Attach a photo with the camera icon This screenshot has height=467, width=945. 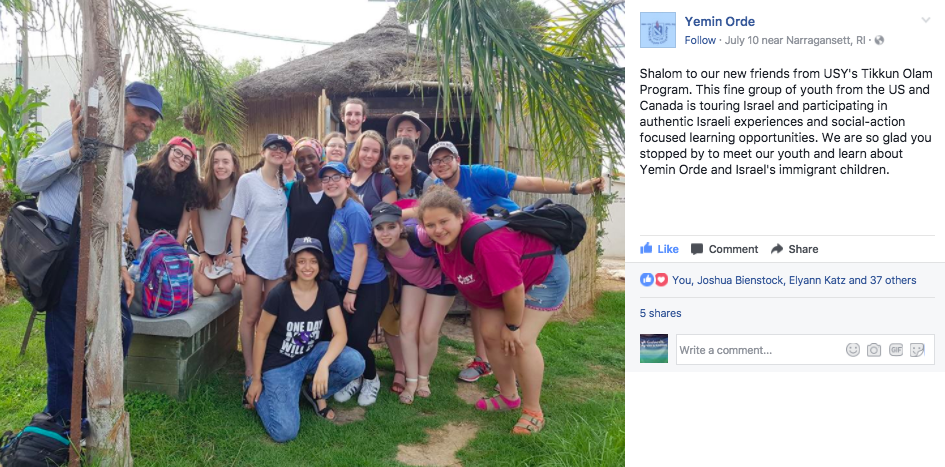pyautogui.click(x=874, y=349)
